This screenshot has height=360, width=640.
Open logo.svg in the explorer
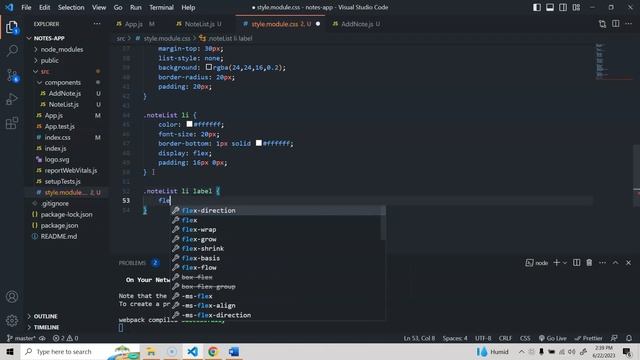coord(57,160)
